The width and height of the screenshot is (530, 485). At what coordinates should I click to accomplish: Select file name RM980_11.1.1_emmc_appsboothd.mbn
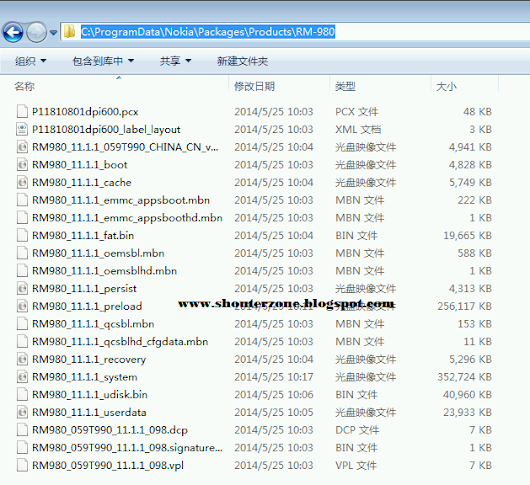pos(127,218)
